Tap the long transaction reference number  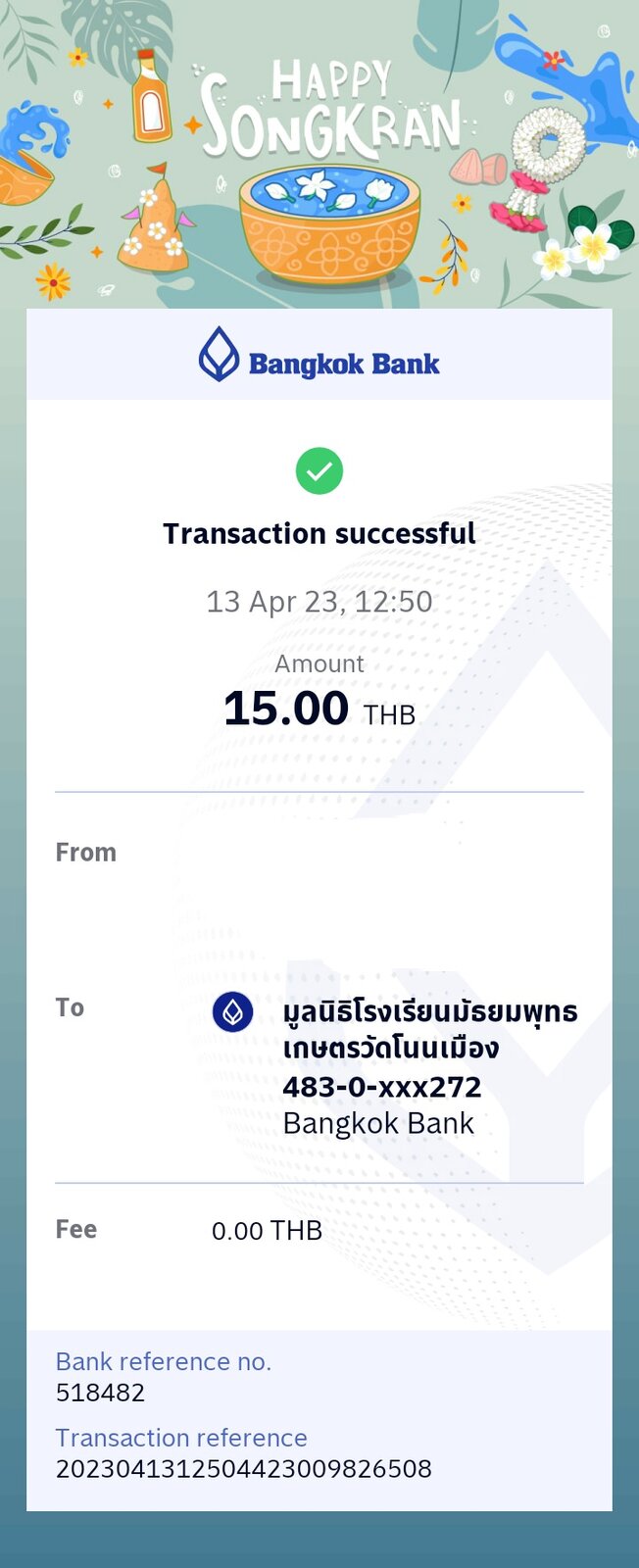(x=244, y=1469)
